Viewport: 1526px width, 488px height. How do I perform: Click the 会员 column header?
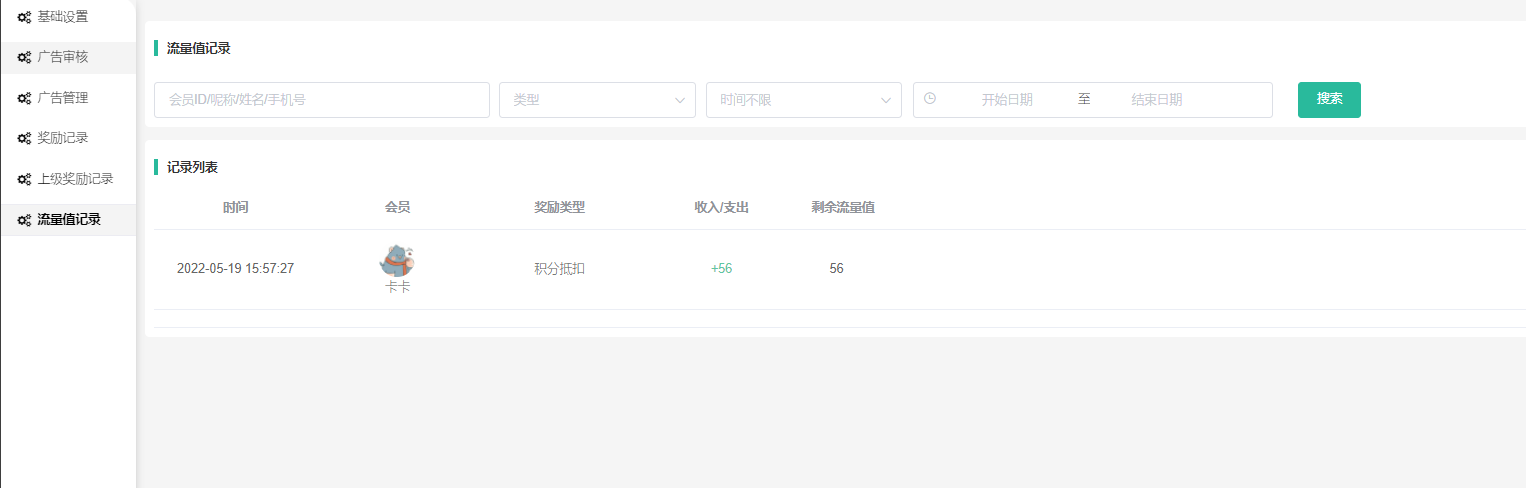397,208
